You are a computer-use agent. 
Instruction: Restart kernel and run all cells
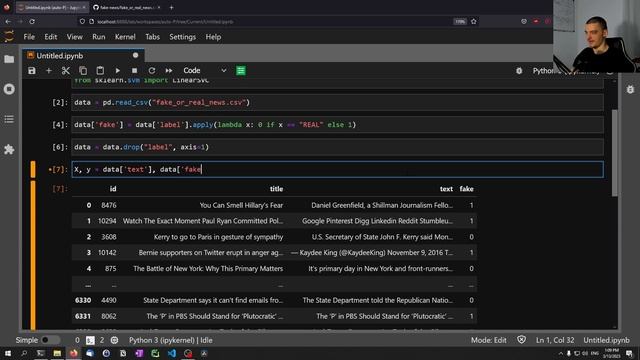169,71
